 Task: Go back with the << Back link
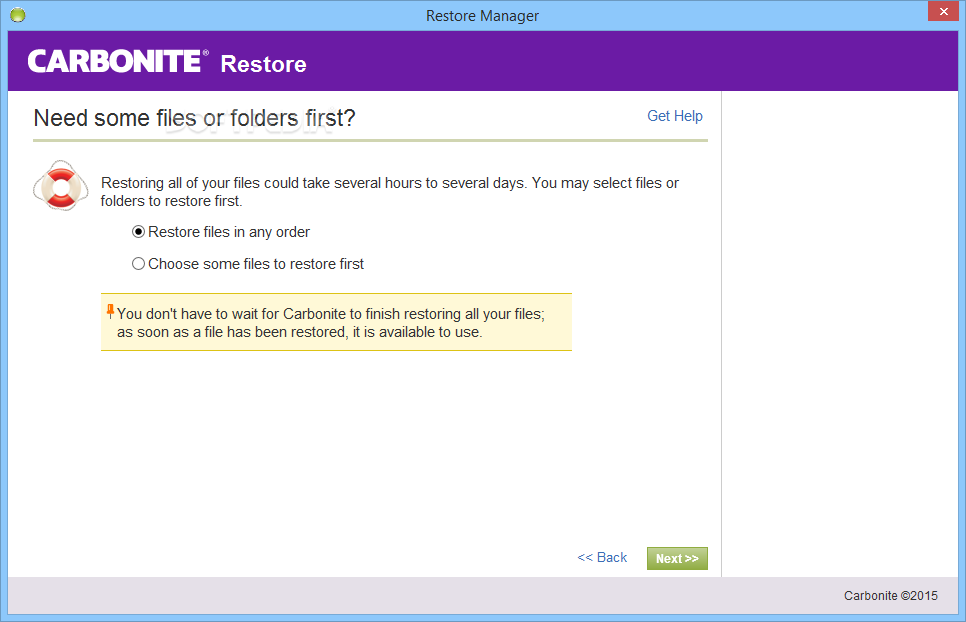[602, 557]
